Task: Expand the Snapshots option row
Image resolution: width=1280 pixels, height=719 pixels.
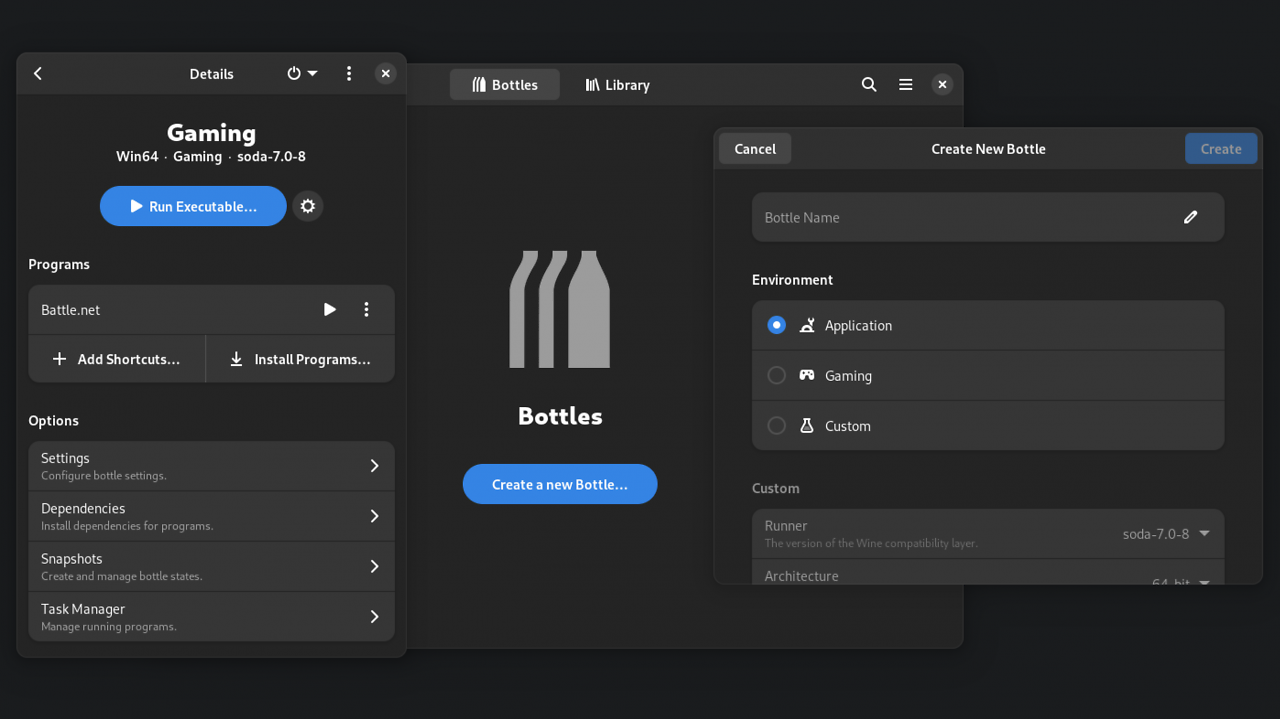Action: coord(212,567)
